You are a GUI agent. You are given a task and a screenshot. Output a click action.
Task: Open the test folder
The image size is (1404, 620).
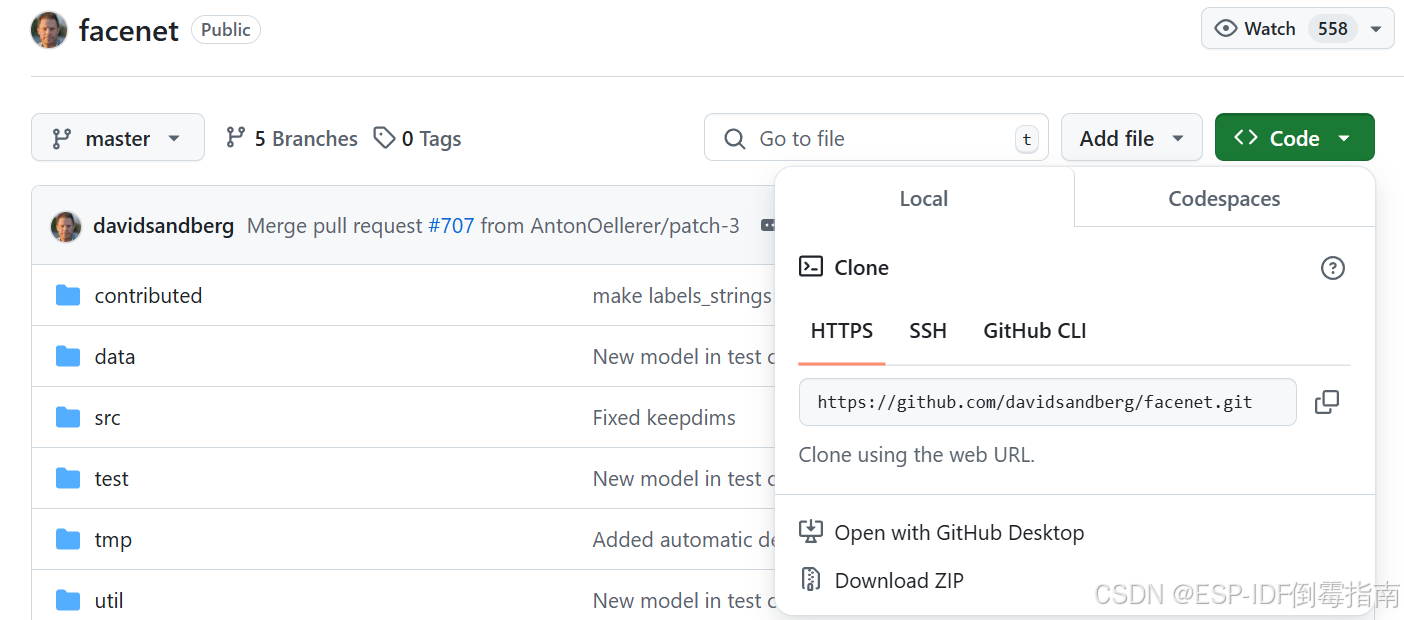click(111, 479)
